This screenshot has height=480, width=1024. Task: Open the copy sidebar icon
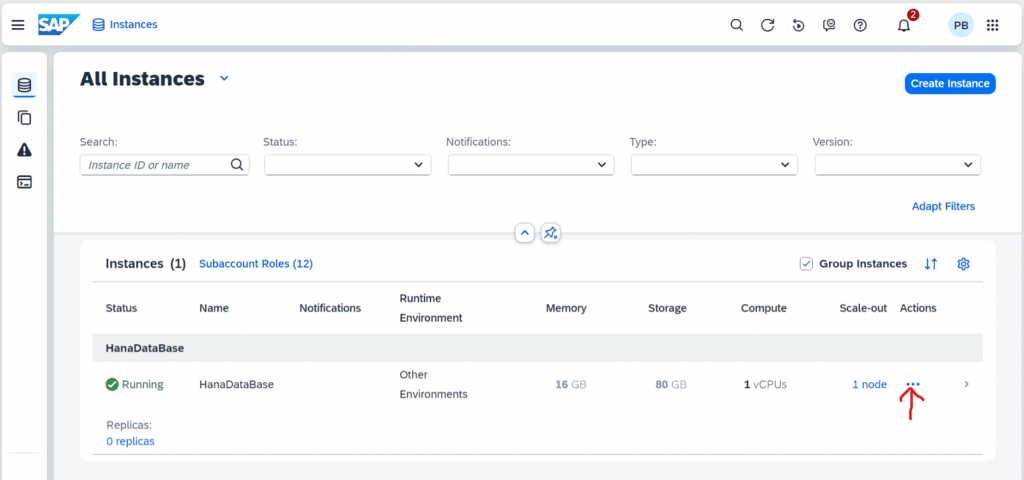[24, 118]
